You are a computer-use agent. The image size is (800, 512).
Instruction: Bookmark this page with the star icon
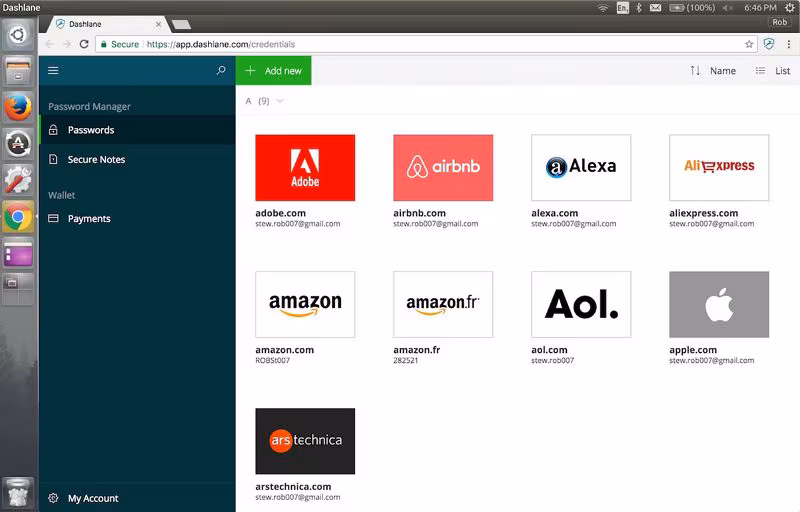(748, 44)
